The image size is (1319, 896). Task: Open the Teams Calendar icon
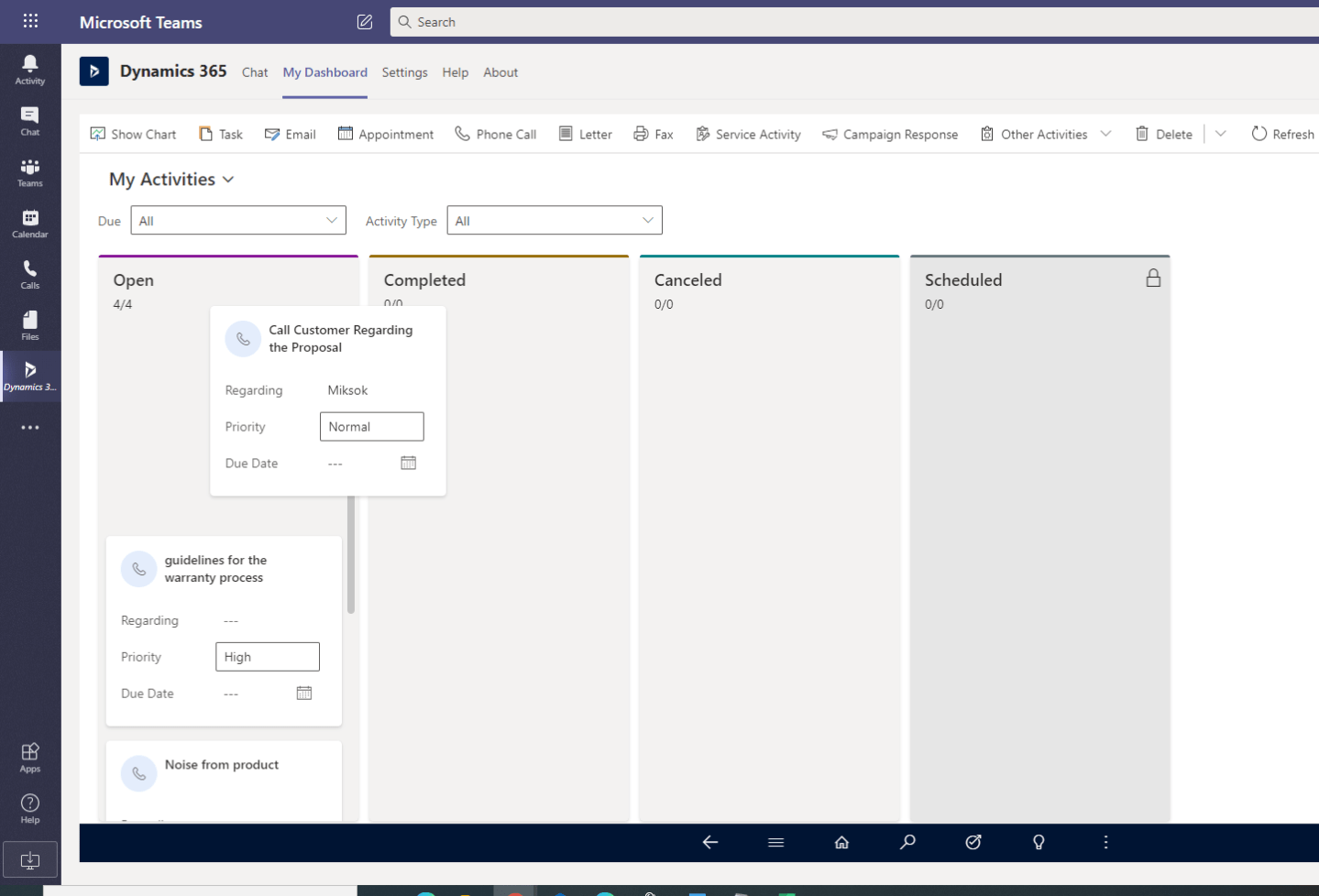30,222
